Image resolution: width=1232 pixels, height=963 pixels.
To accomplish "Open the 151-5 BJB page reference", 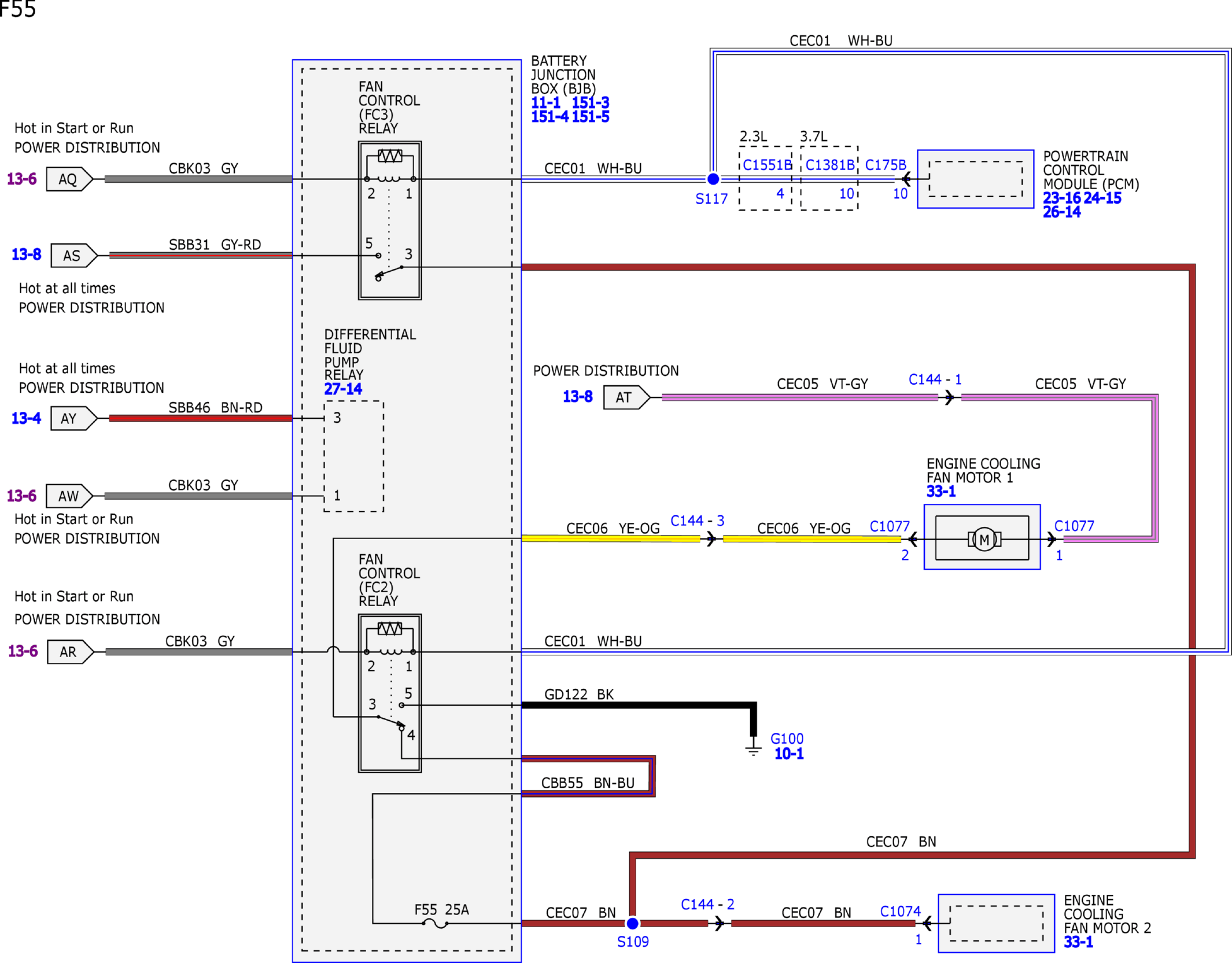I will 591,117.
